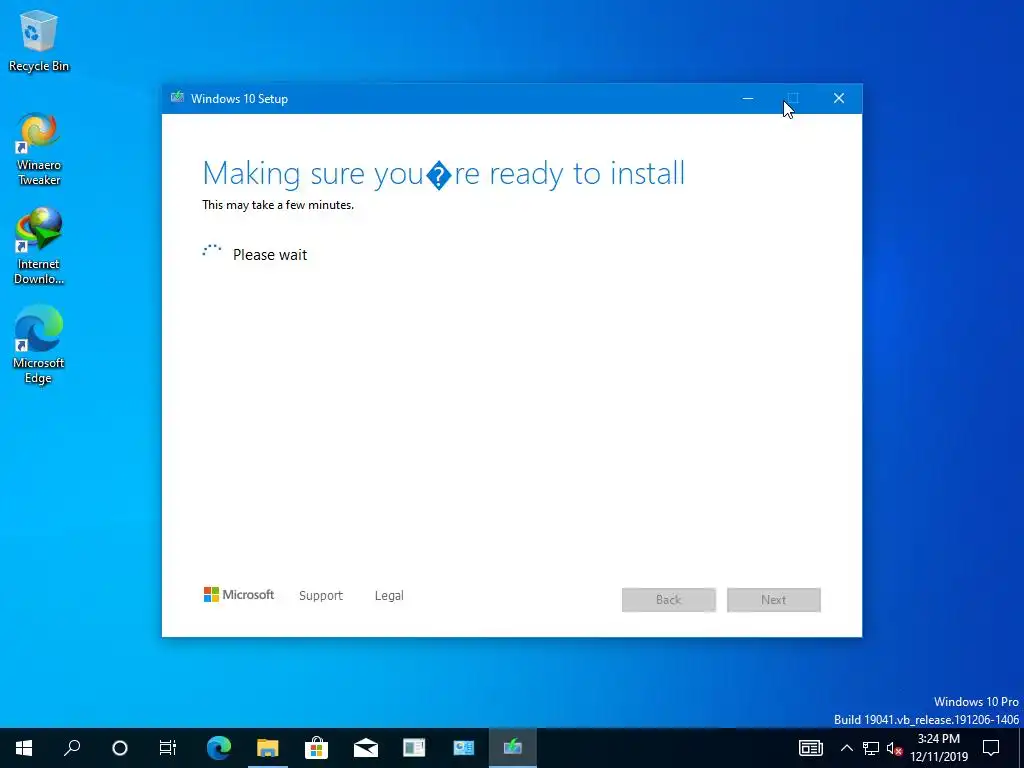Open the Windows Start menu
This screenshot has width=1024, height=768.
[24, 748]
